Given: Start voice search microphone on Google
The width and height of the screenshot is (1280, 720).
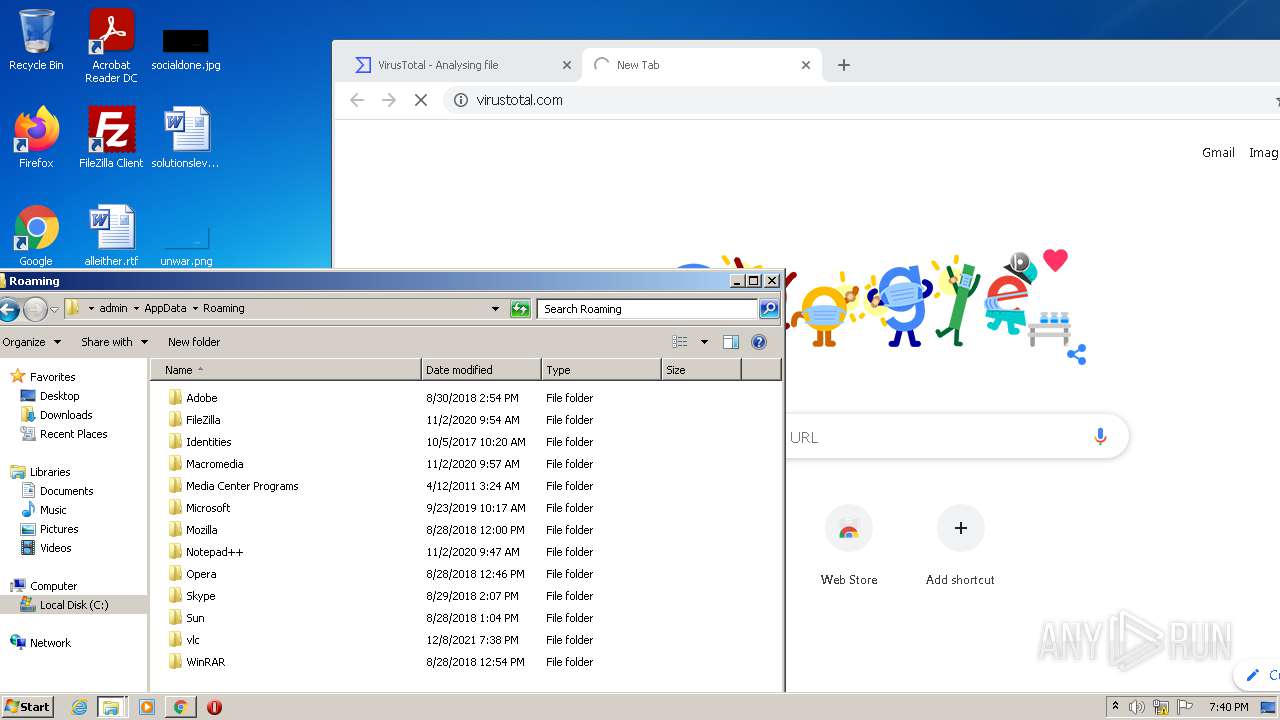Looking at the screenshot, I should coord(1100,437).
